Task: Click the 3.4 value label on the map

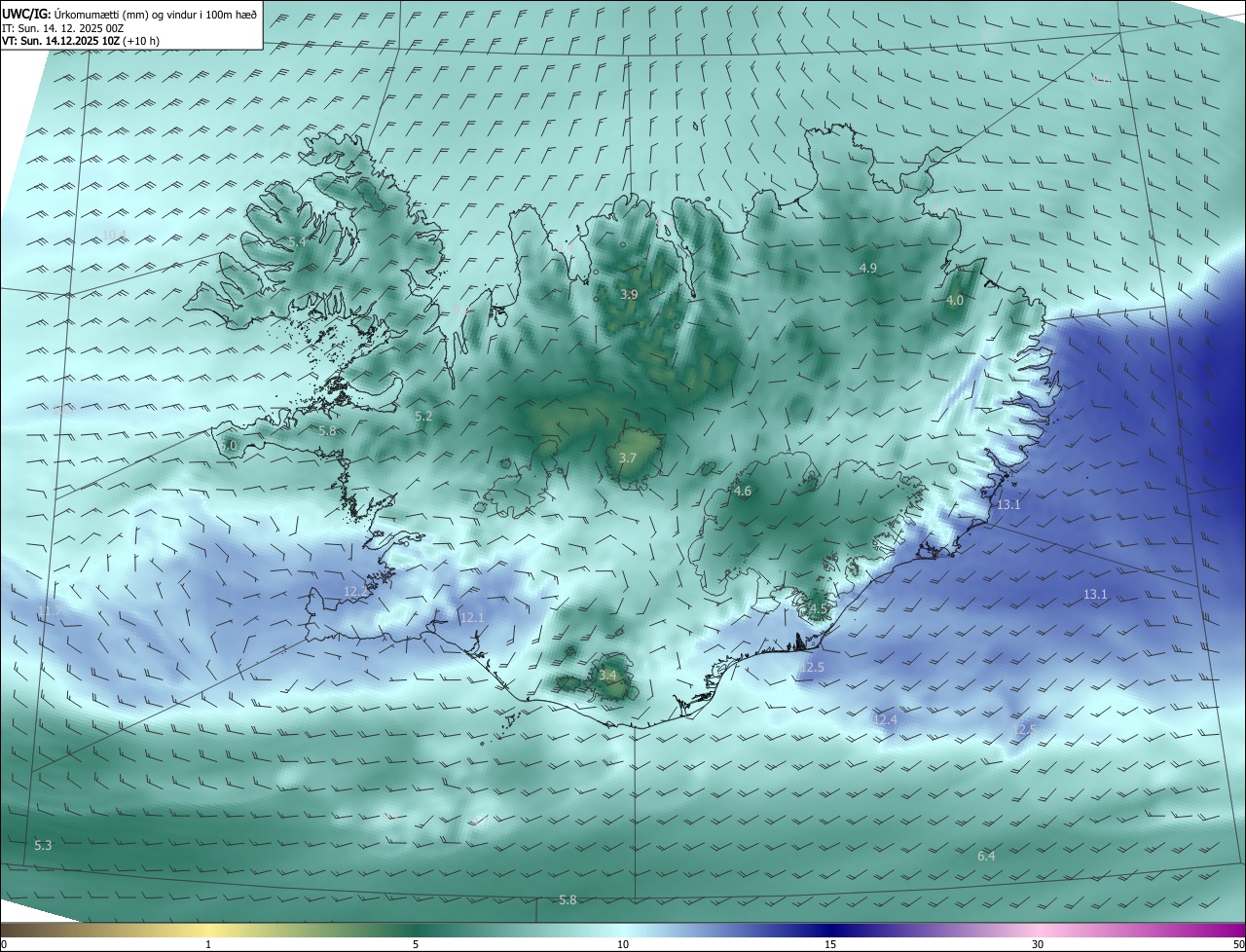Action: tap(607, 675)
